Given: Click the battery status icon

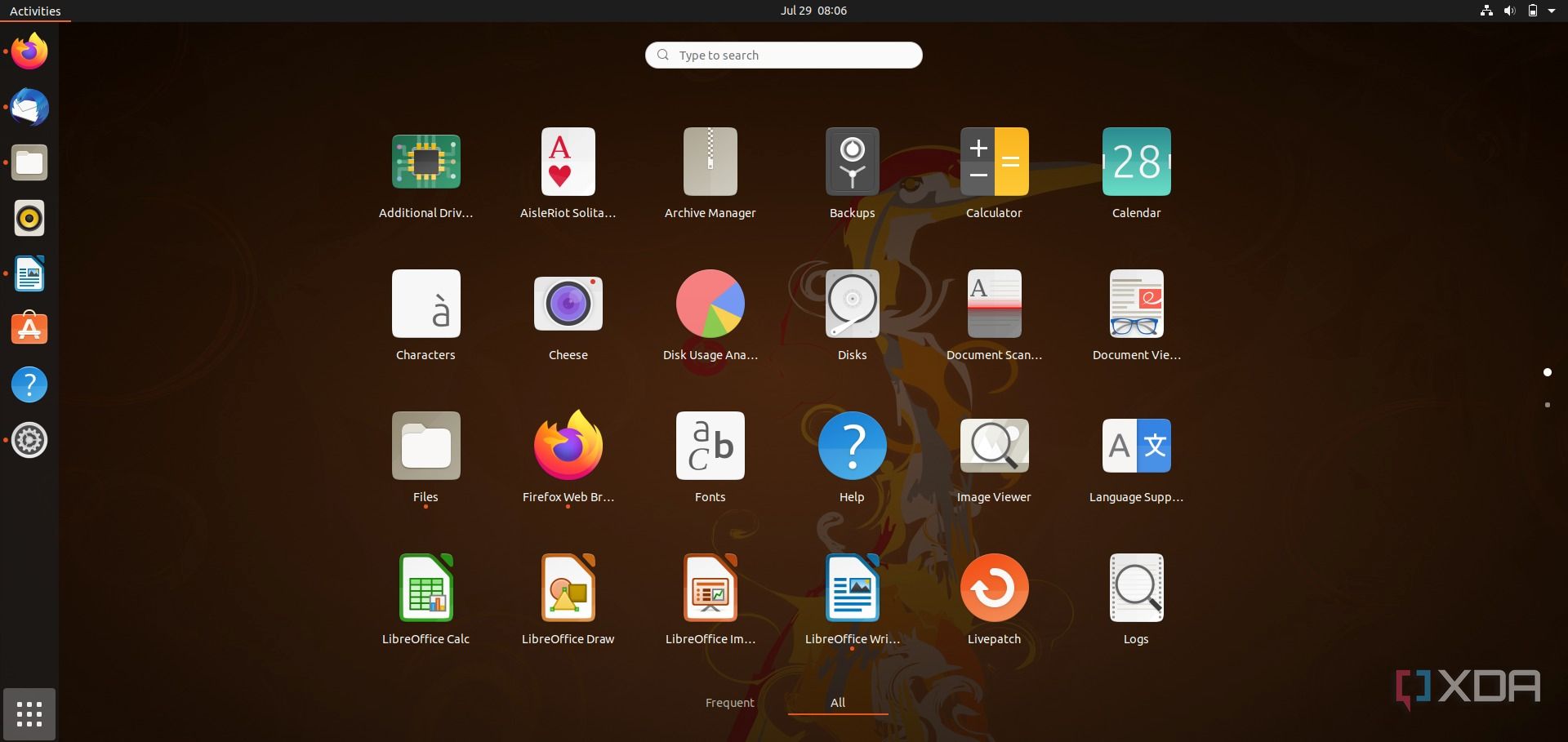Looking at the screenshot, I should [1533, 11].
